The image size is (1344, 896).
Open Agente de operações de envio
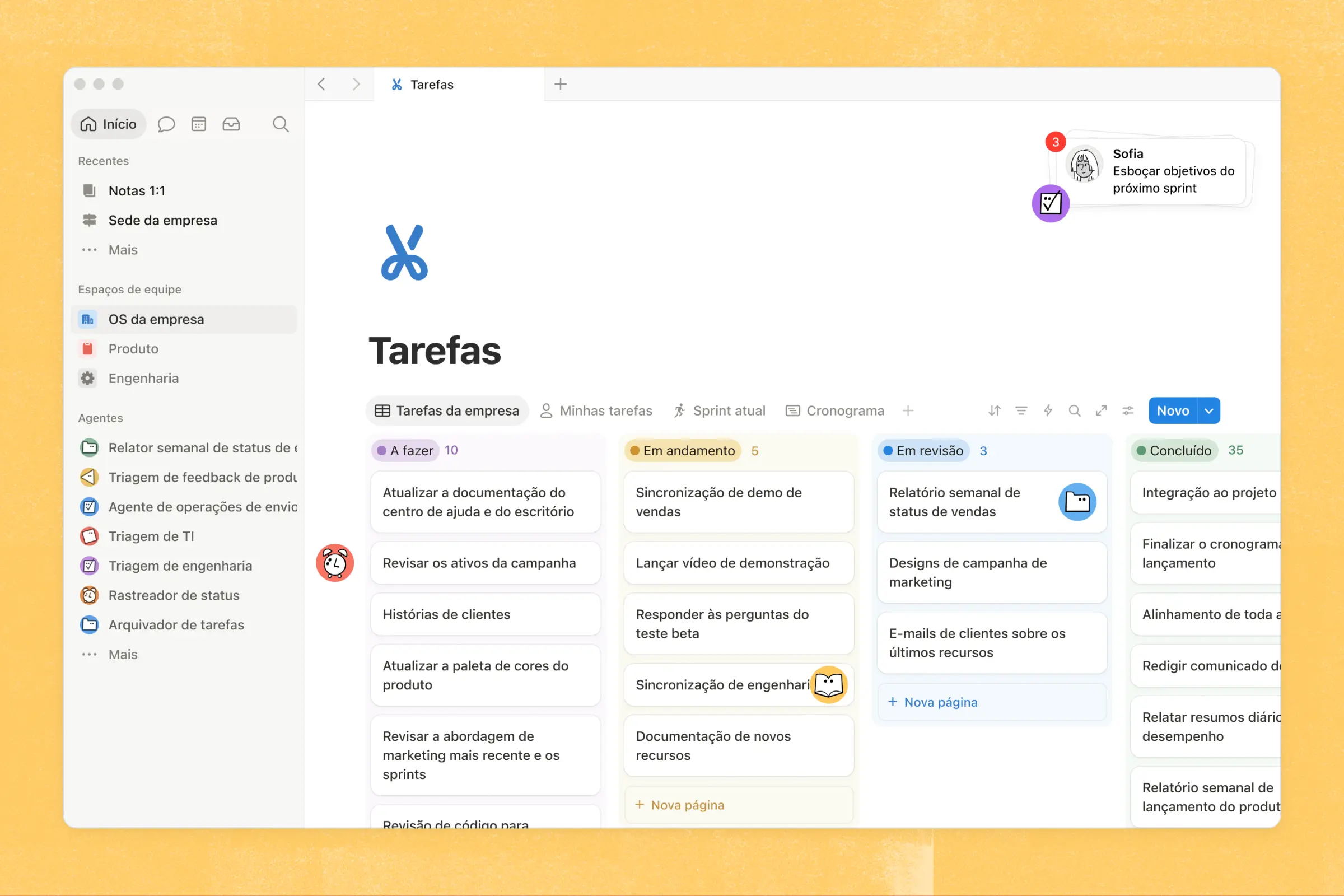pos(188,507)
